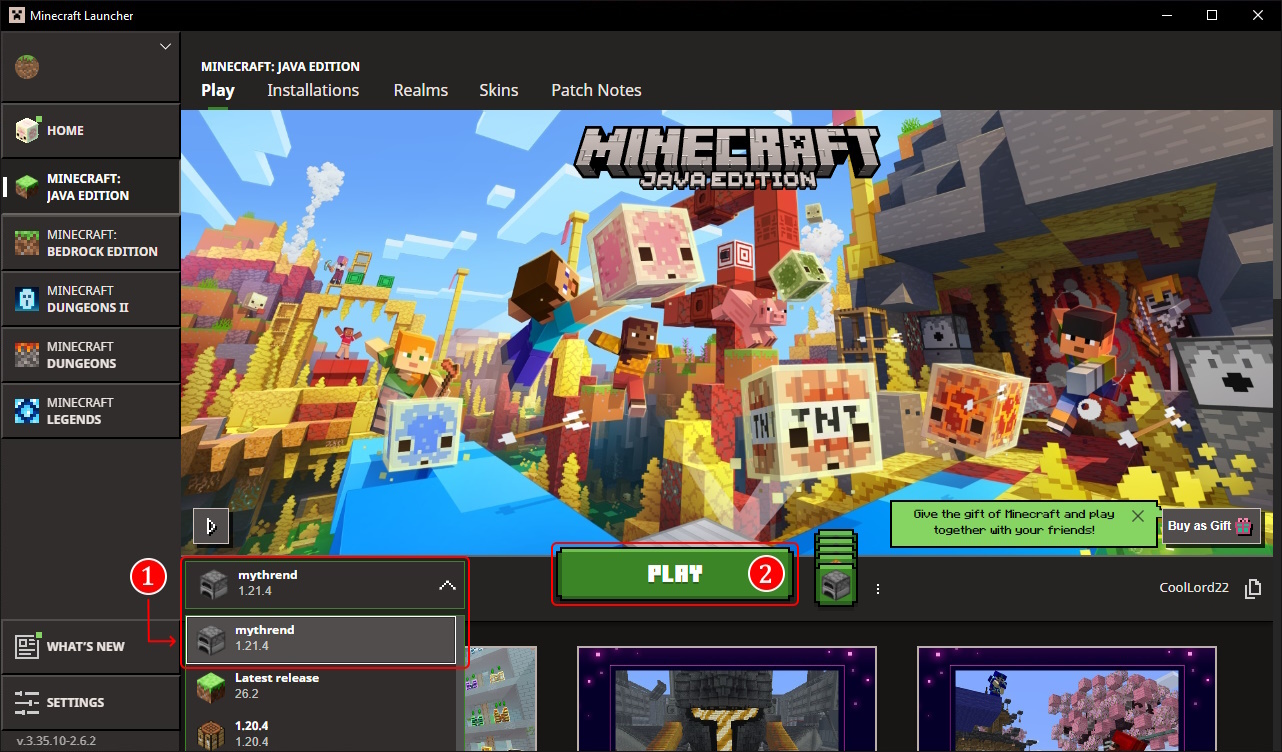Dismiss the gift promotion banner
Screen dimensions: 1282x752
(x=1137, y=516)
